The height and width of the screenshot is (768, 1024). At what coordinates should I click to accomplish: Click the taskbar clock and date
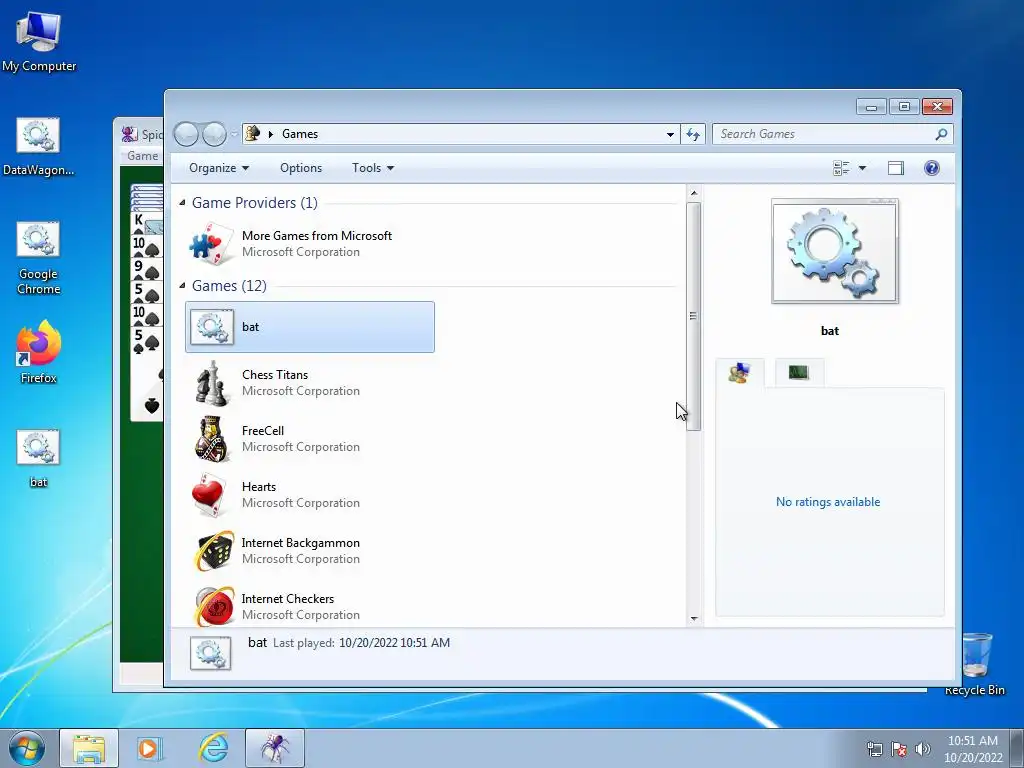(x=972, y=749)
